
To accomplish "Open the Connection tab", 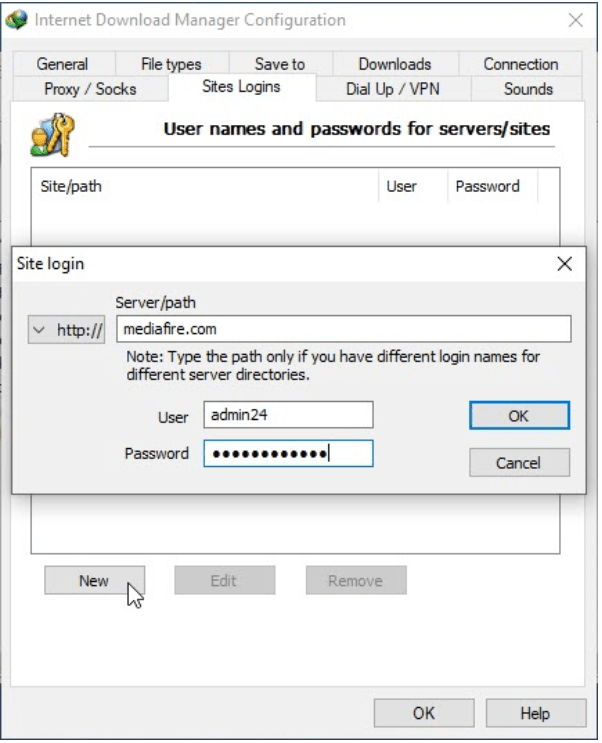I will (520, 64).
